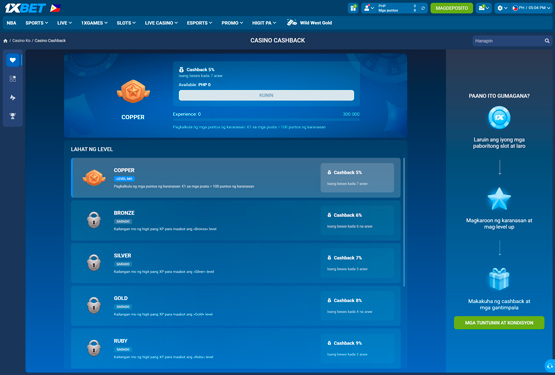
Task: Focus the Hanapin search field
Action: point(508,41)
